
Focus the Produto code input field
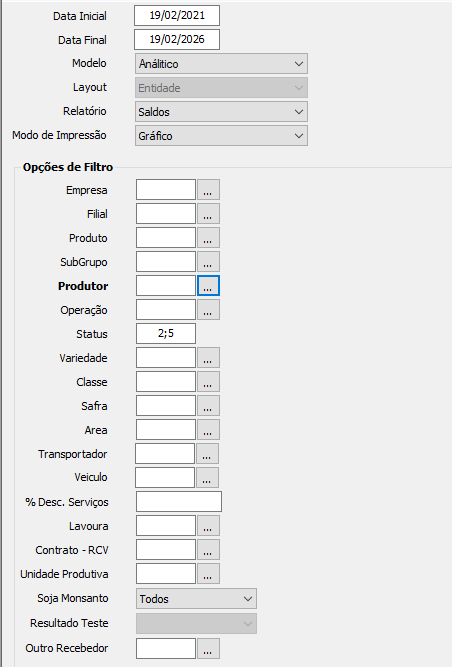pyautogui.click(x=166, y=237)
